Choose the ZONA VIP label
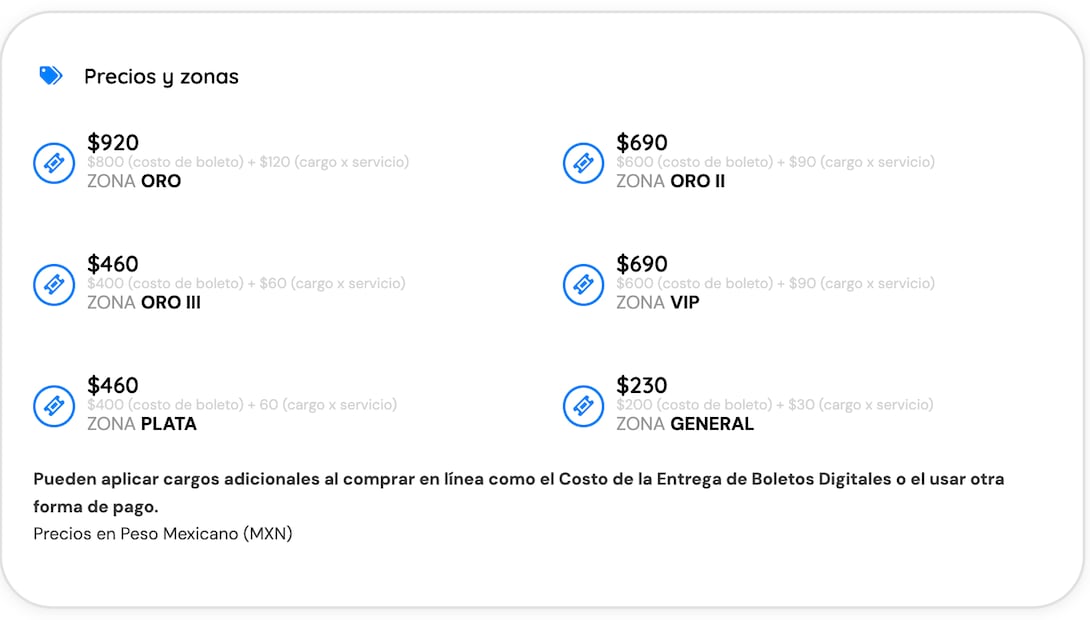The width and height of the screenshot is (1090, 620). point(657,303)
